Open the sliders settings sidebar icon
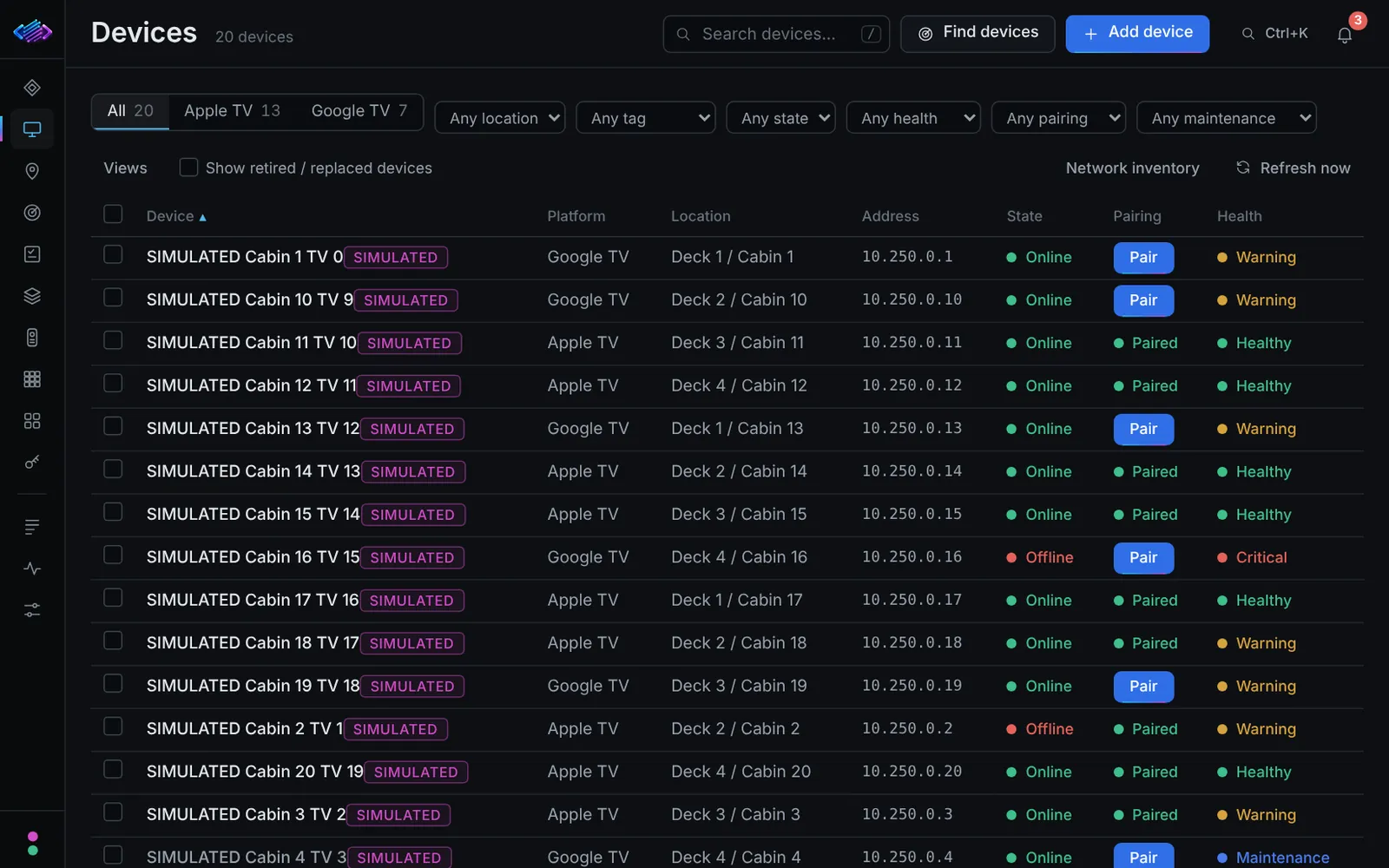Image resolution: width=1389 pixels, height=868 pixels. 32,610
